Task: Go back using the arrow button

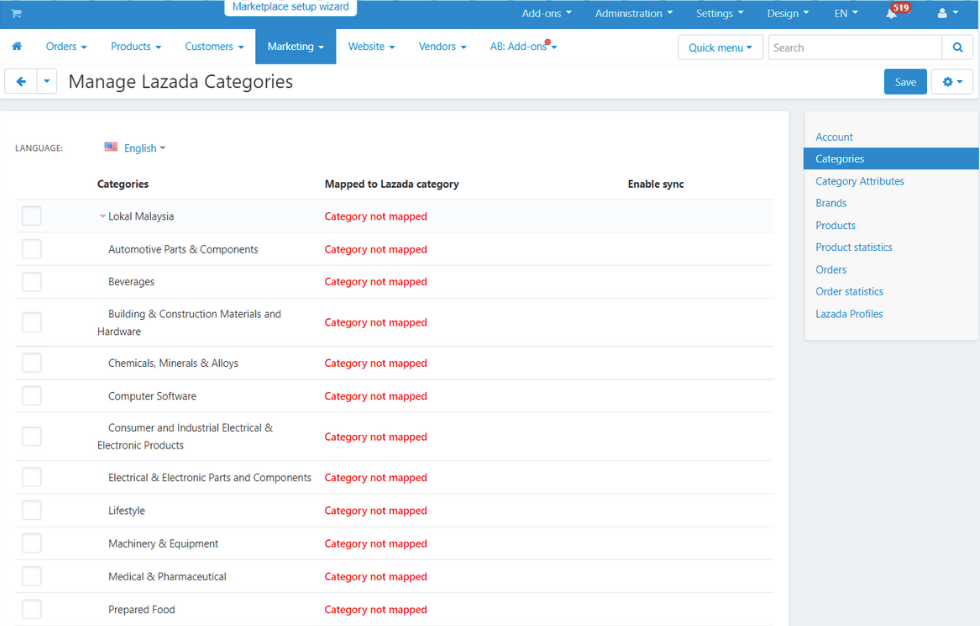Action: tap(21, 82)
